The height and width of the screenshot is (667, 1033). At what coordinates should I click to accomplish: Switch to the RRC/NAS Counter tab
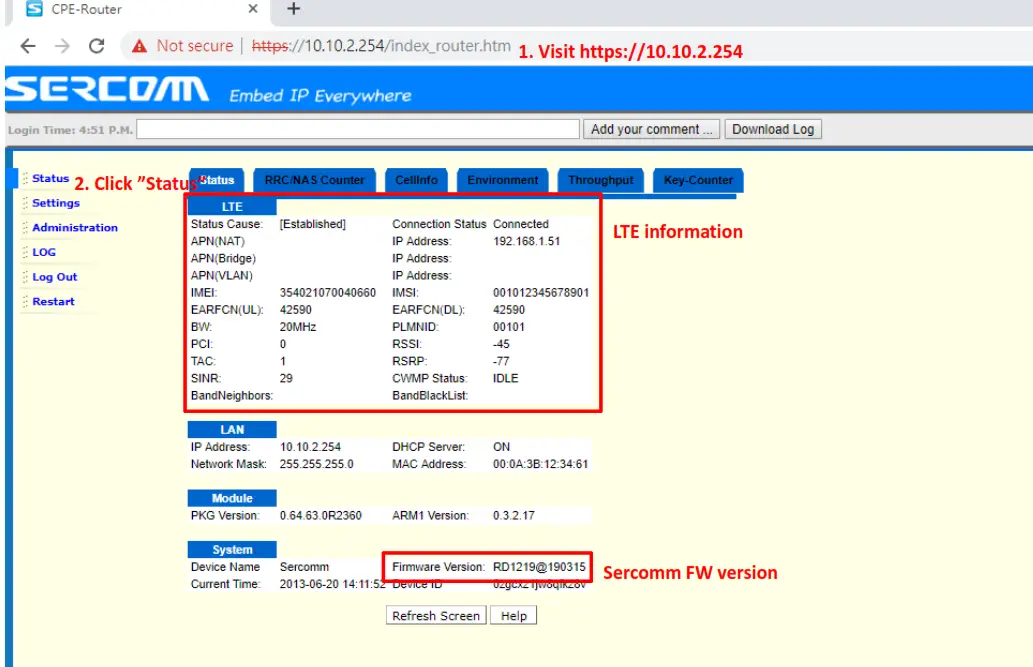(314, 180)
